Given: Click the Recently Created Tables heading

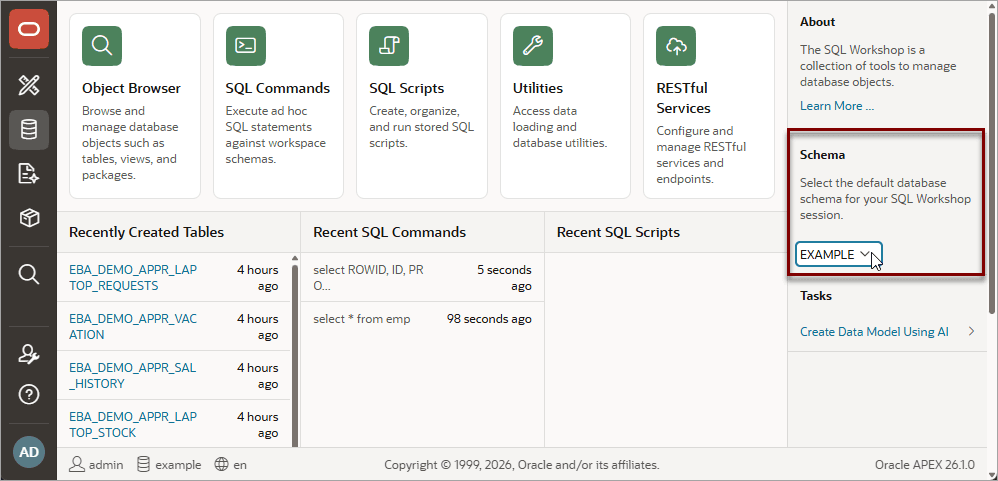Looking at the screenshot, I should pyautogui.click(x=146, y=232).
